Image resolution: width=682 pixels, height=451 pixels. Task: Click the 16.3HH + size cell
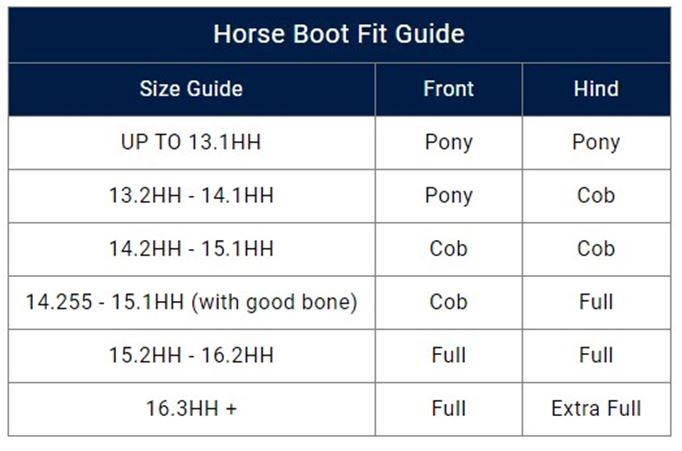pos(190,407)
